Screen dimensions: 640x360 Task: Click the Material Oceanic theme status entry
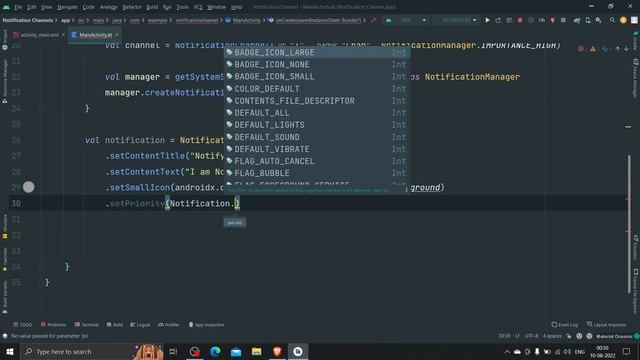point(614,336)
